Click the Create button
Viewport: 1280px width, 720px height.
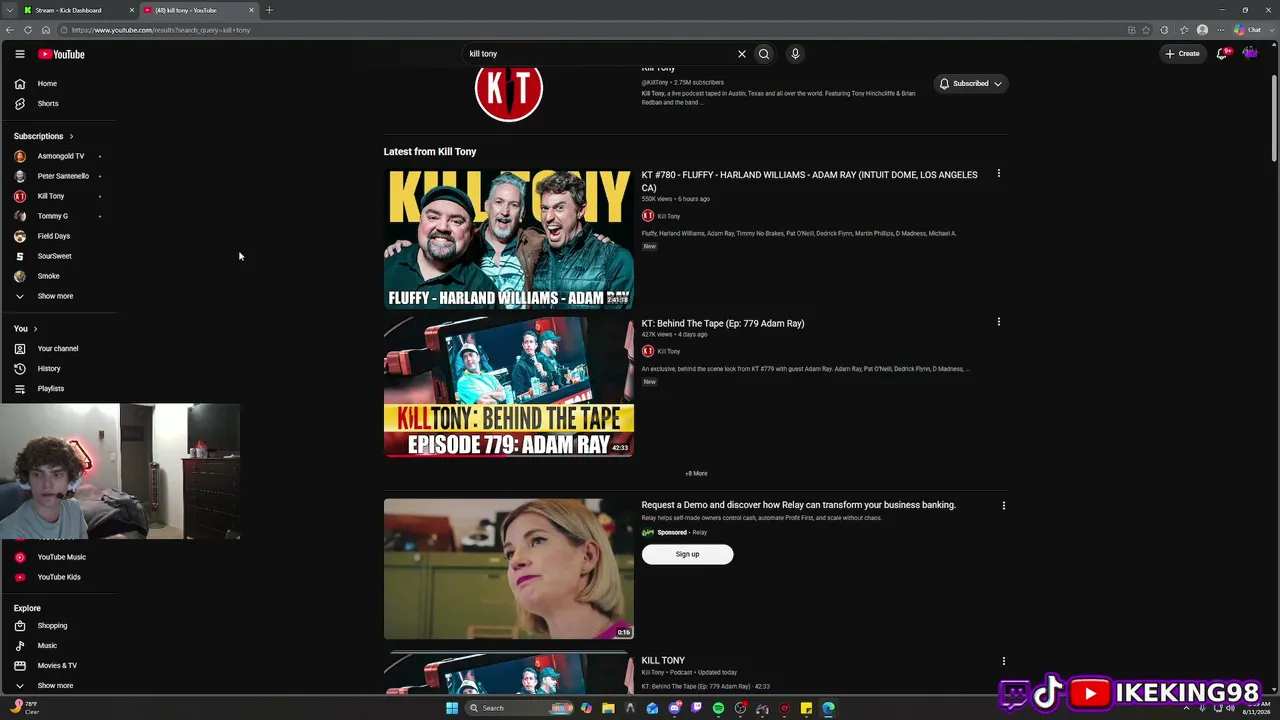click(x=1182, y=54)
